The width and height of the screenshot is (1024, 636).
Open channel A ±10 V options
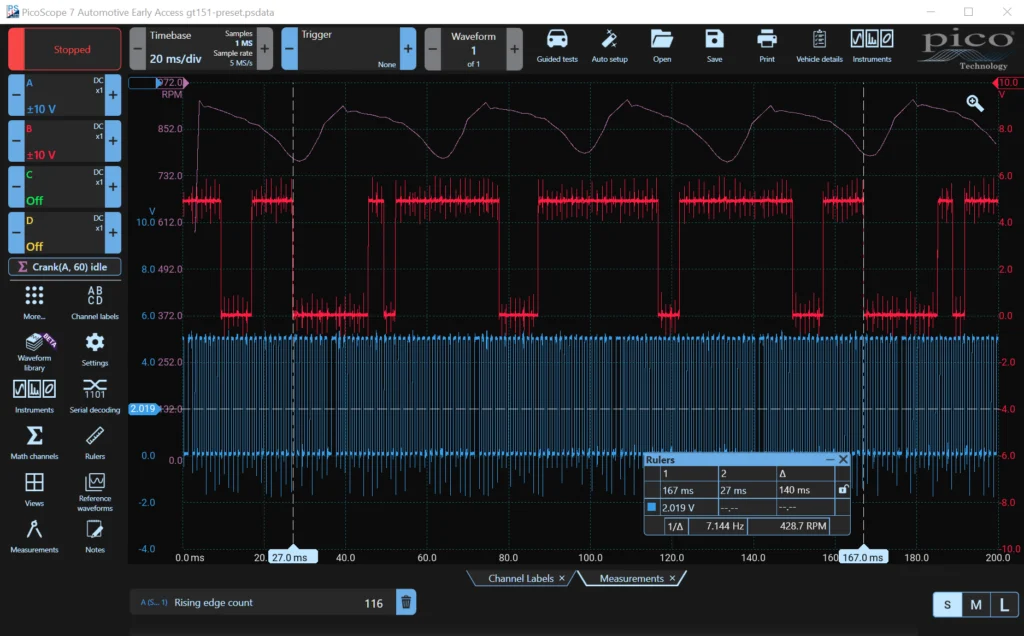[65, 95]
